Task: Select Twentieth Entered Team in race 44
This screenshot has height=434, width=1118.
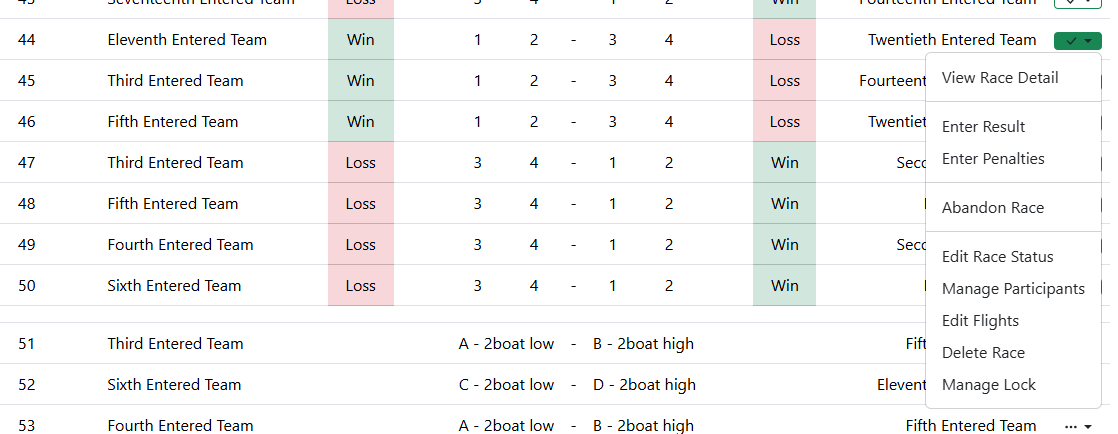Action: pyautogui.click(x=951, y=40)
